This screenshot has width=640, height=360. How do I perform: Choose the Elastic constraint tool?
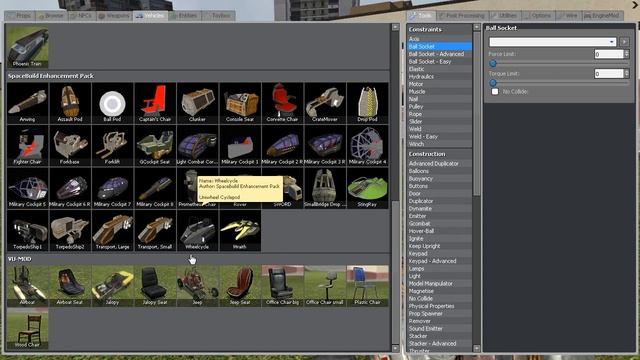440,69
